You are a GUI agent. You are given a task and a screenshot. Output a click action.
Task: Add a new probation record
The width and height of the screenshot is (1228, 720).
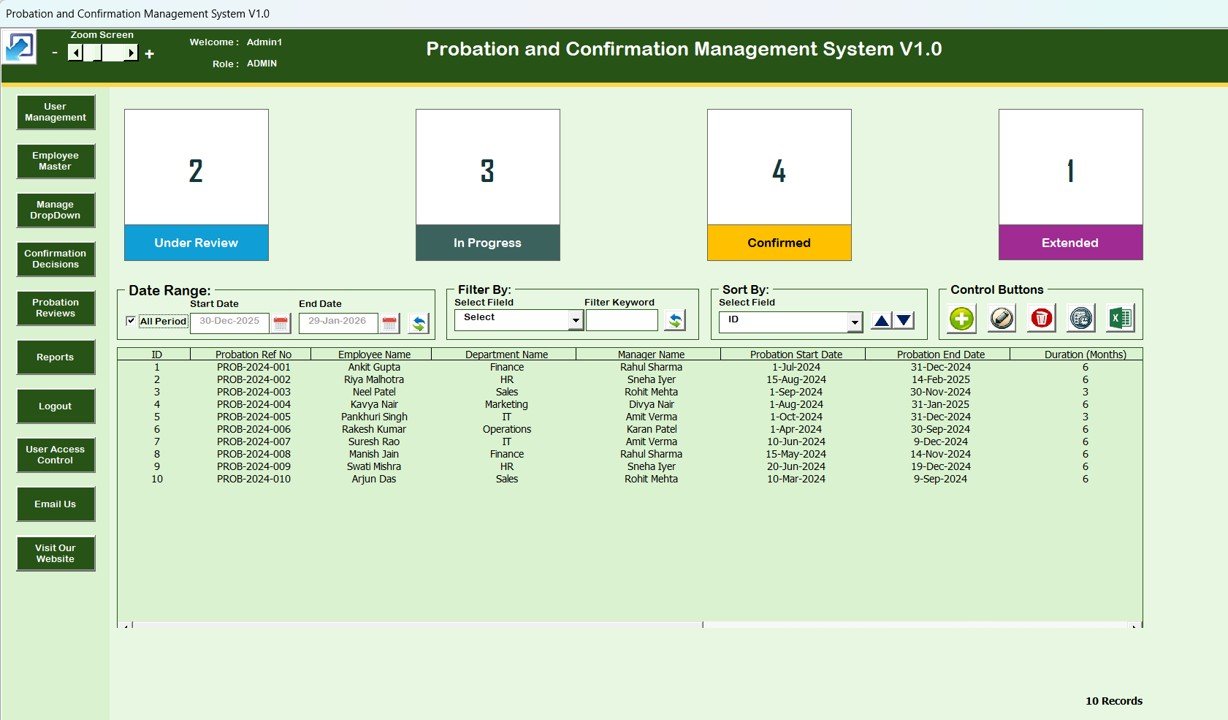tap(960, 318)
